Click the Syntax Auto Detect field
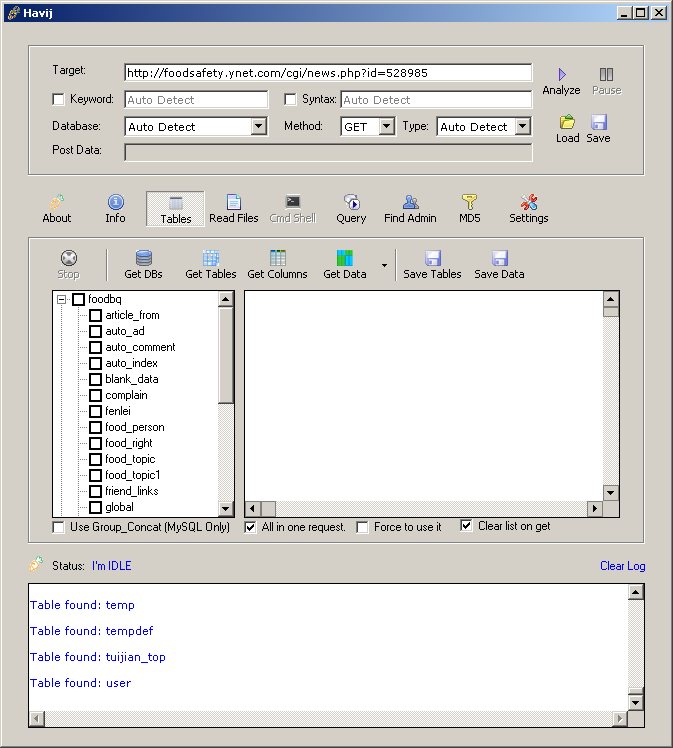This screenshot has height=748, width=673. coord(436,100)
